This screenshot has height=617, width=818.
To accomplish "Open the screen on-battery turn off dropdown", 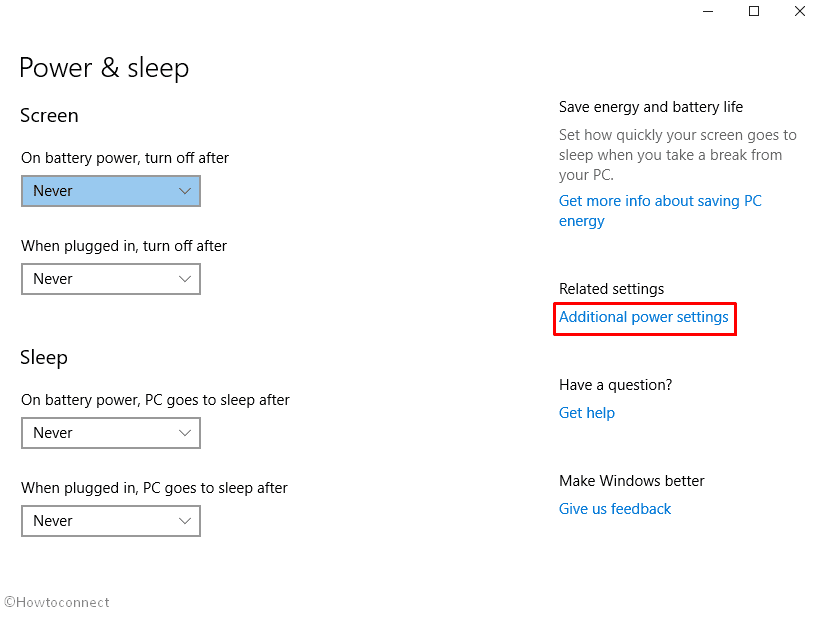I will tap(111, 191).
